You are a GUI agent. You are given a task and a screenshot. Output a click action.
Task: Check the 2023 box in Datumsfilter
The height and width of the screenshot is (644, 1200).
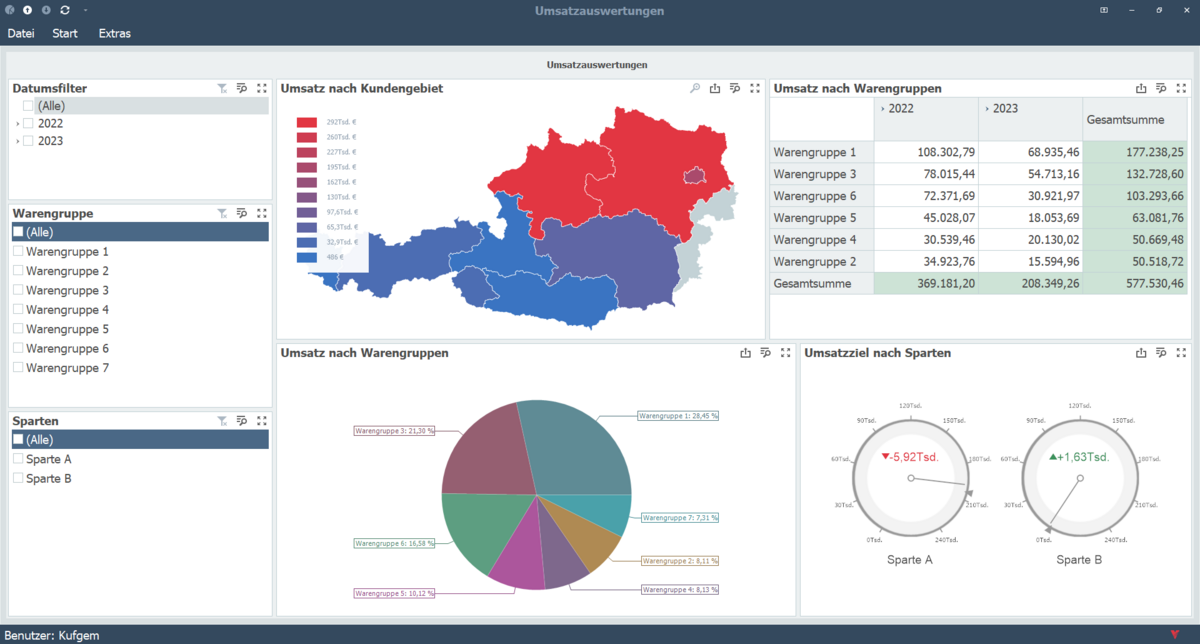point(28,141)
